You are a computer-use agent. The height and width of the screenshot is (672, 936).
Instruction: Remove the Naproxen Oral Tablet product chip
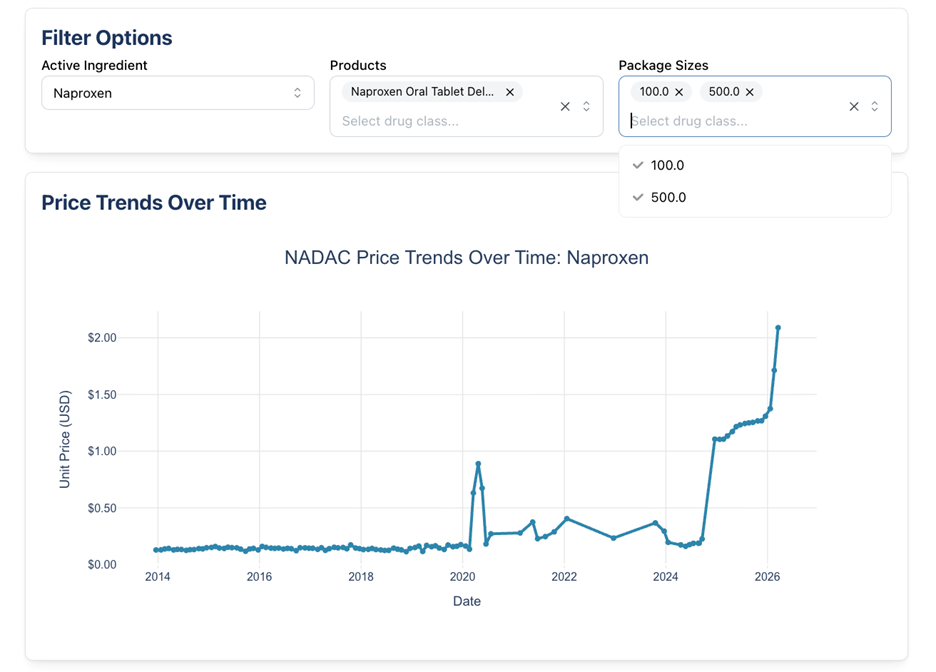(510, 92)
